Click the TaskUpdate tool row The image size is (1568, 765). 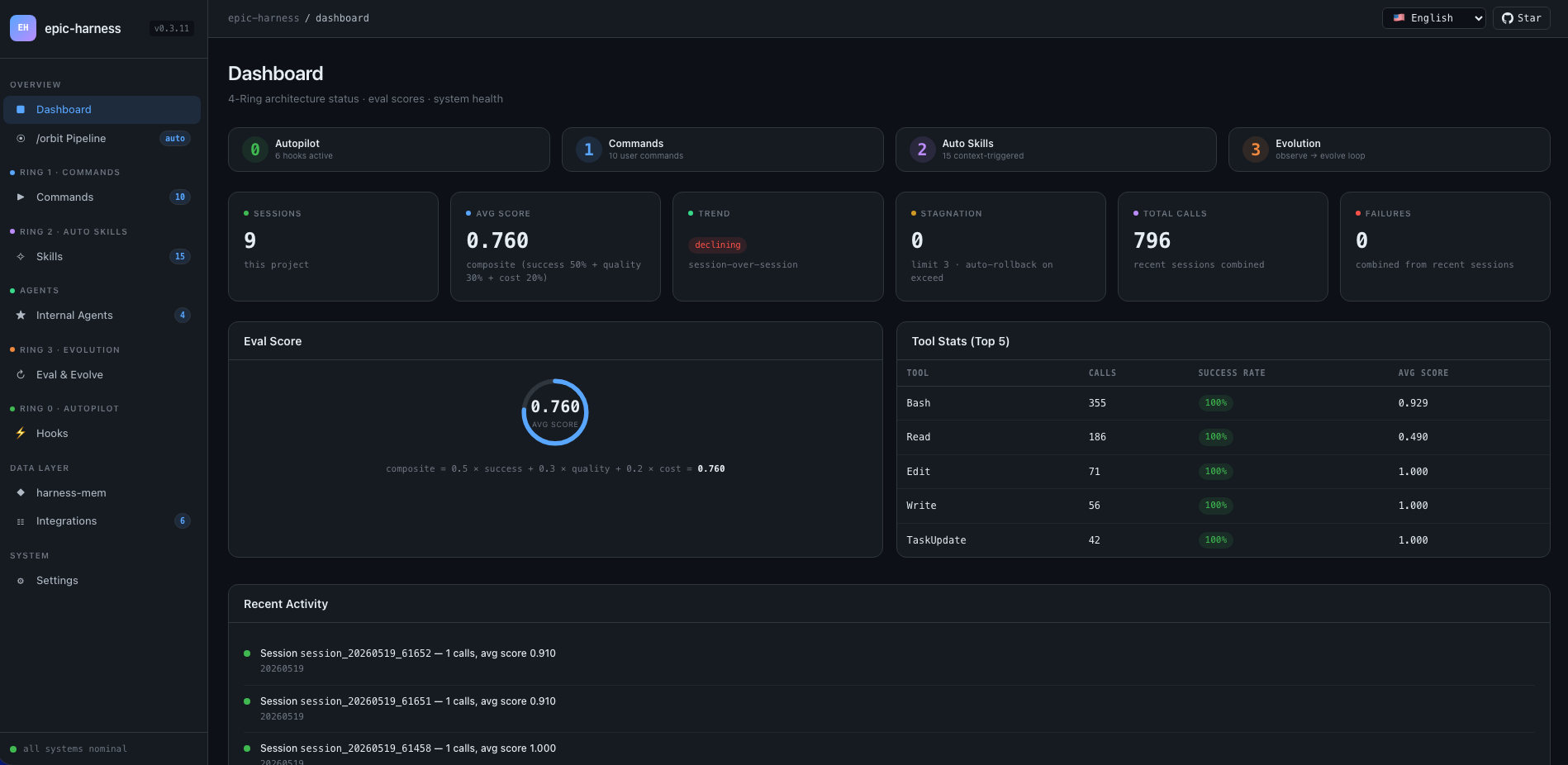pyautogui.click(x=1223, y=540)
